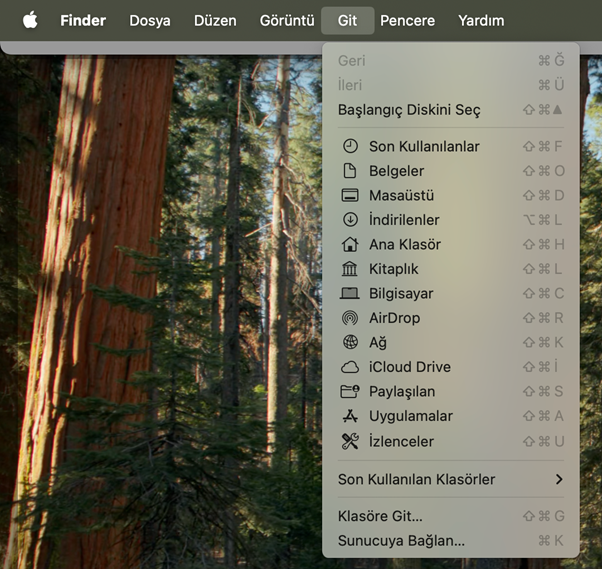The height and width of the screenshot is (569, 602).
Task: Click the AirDrop radar icon
Action: coord(349,318)
